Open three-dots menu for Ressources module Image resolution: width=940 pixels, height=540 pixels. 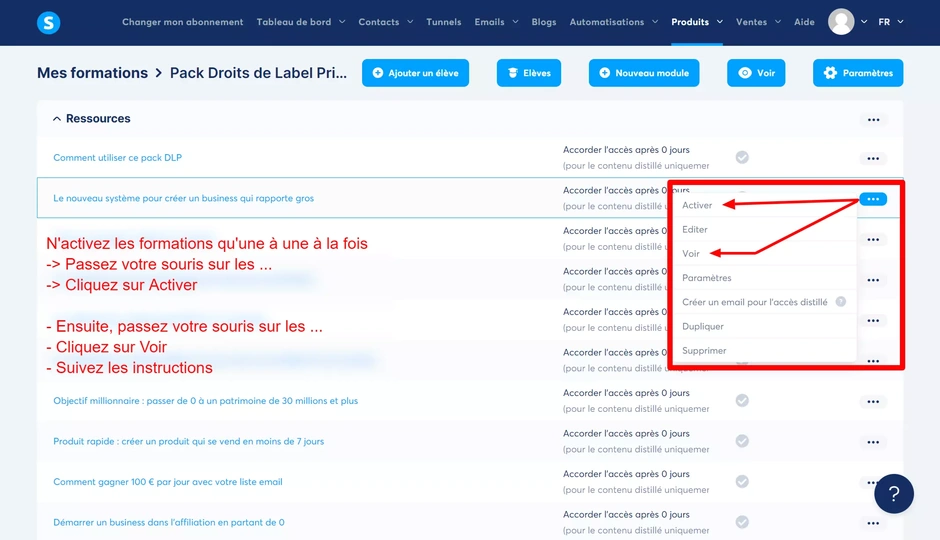click(x=873, y=120)
